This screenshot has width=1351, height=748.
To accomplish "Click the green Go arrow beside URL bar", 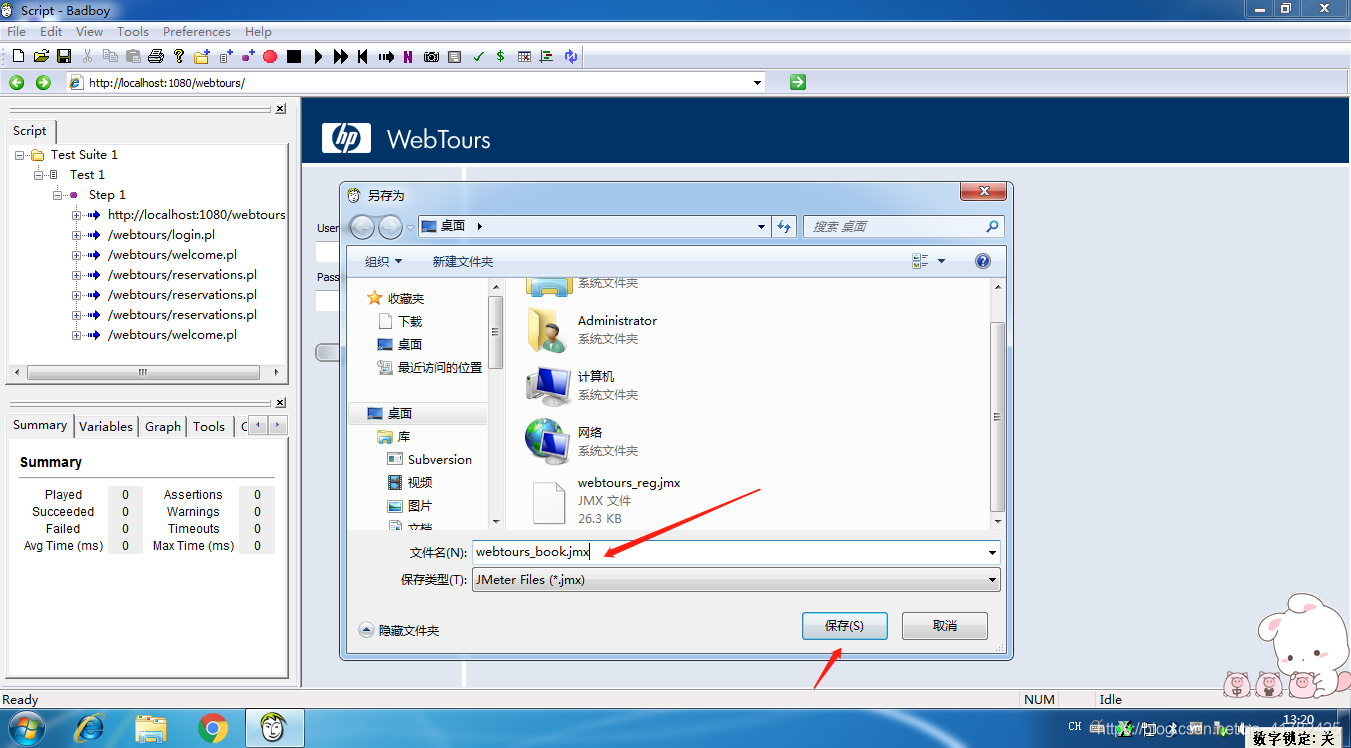I will (x=797, y=82).
